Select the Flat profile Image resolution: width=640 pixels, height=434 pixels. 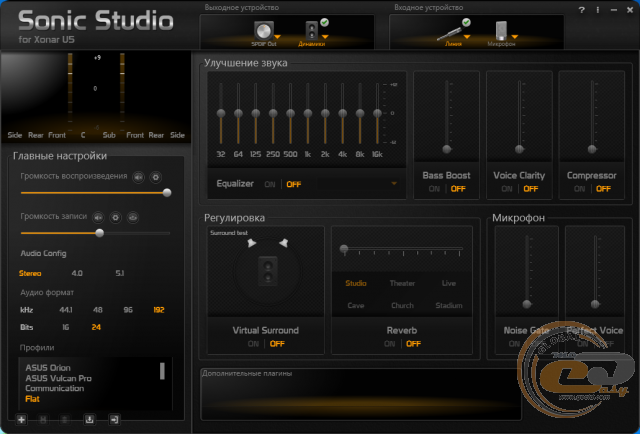point(33,399)
